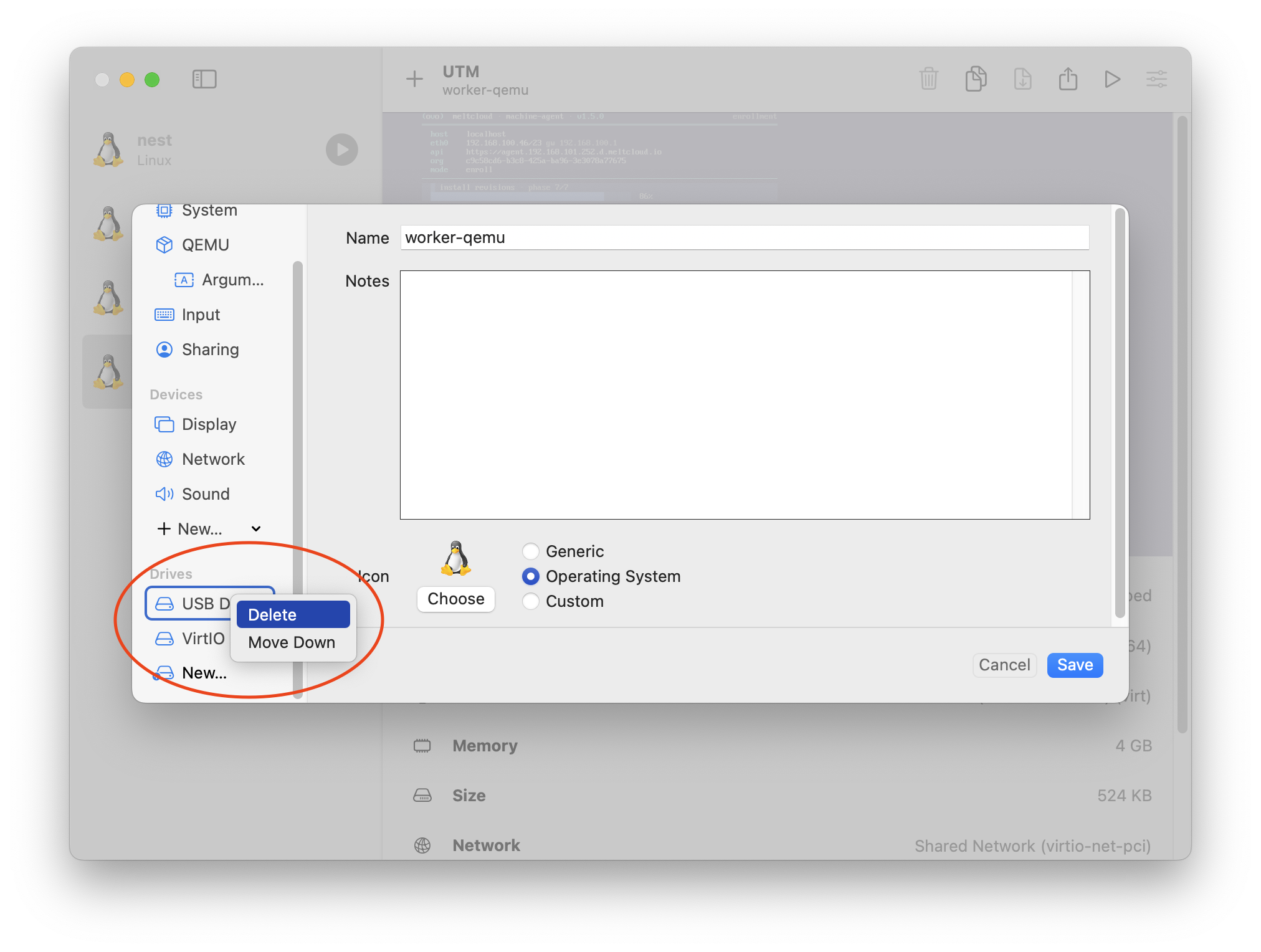Open the System settings section

209,211
